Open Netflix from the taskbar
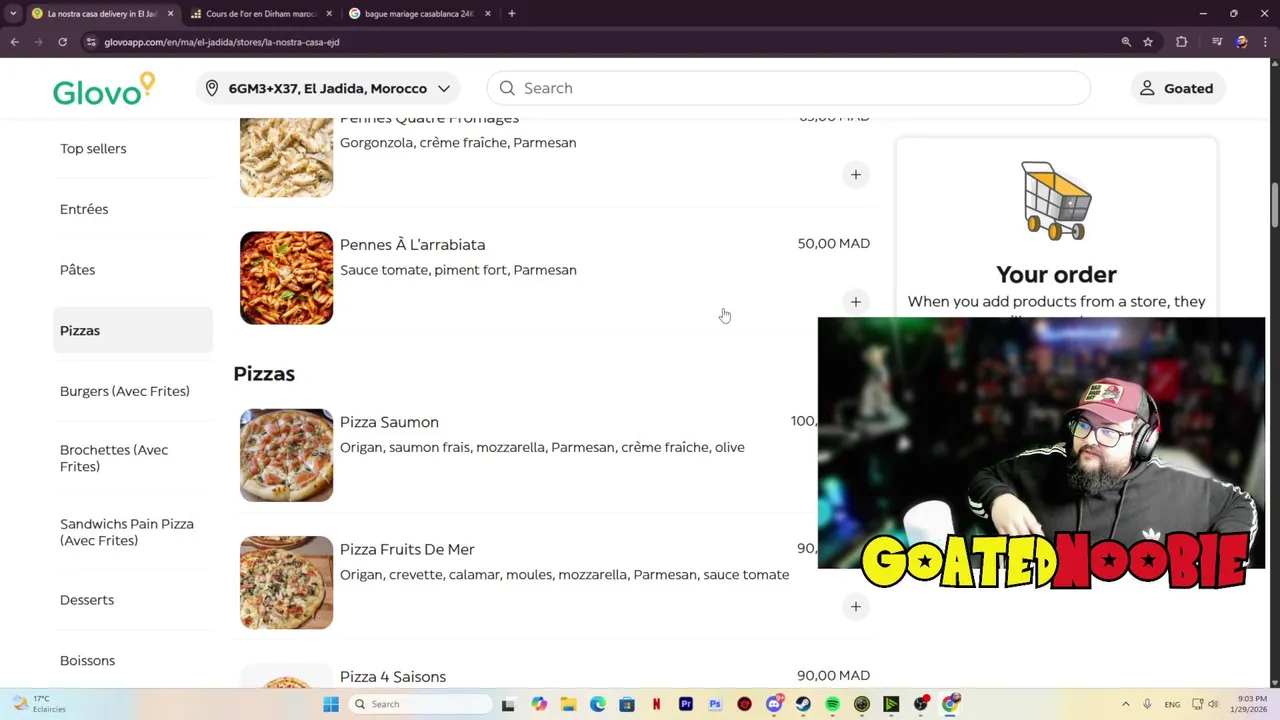The width and height of the screenshot is (1280, 720). tap(656, 704)
